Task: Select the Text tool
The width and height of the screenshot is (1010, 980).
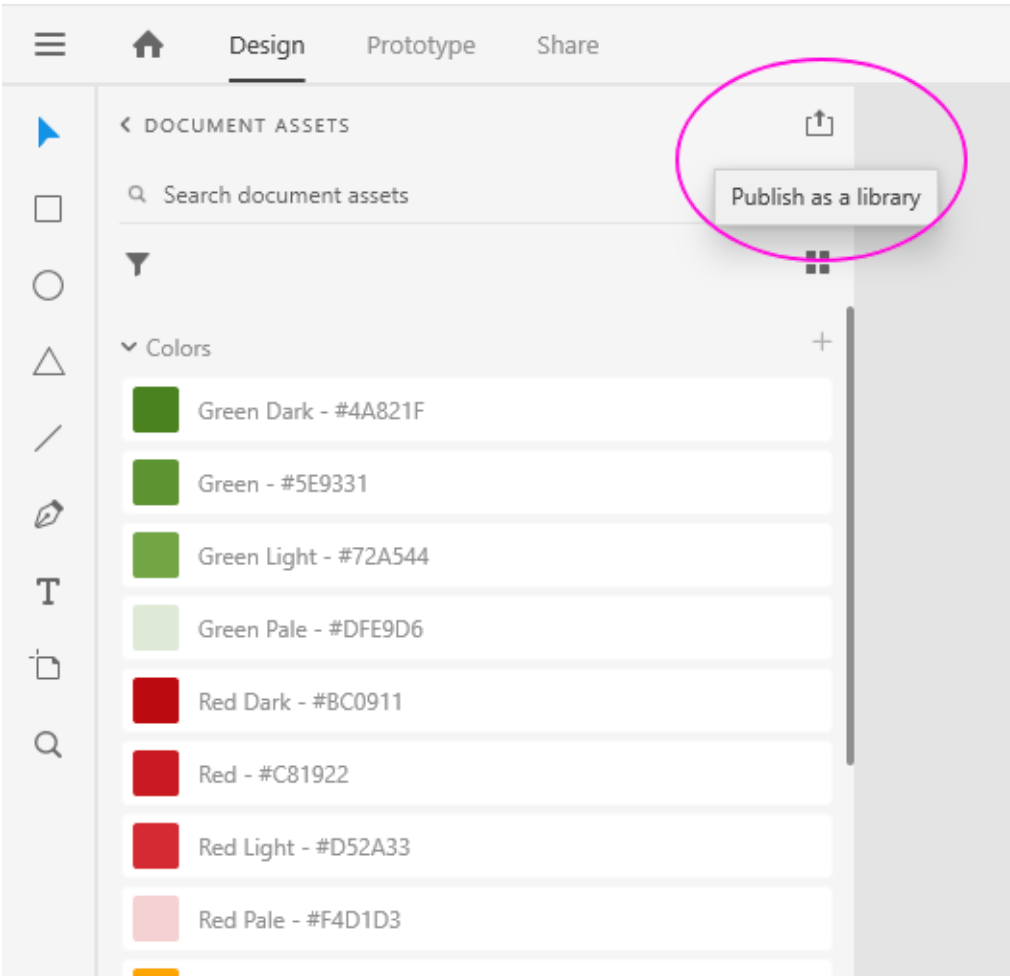Action: (48, 592)
